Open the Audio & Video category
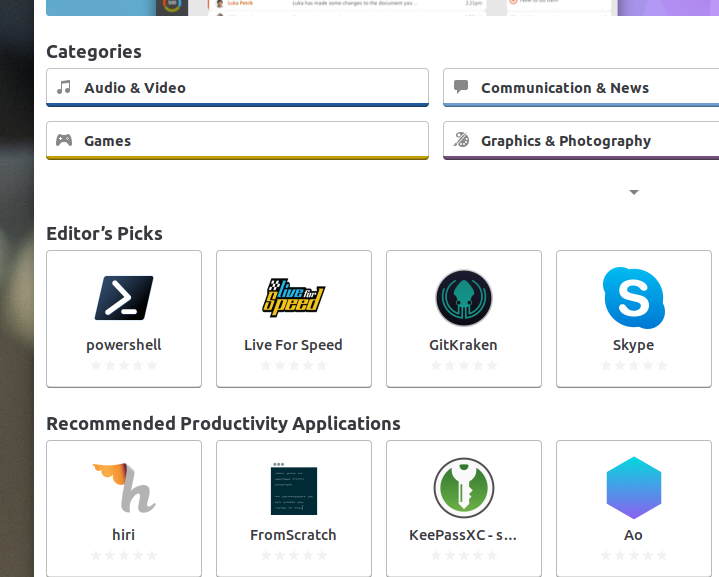The image size is (719, 577). click(x=237, y=88)
